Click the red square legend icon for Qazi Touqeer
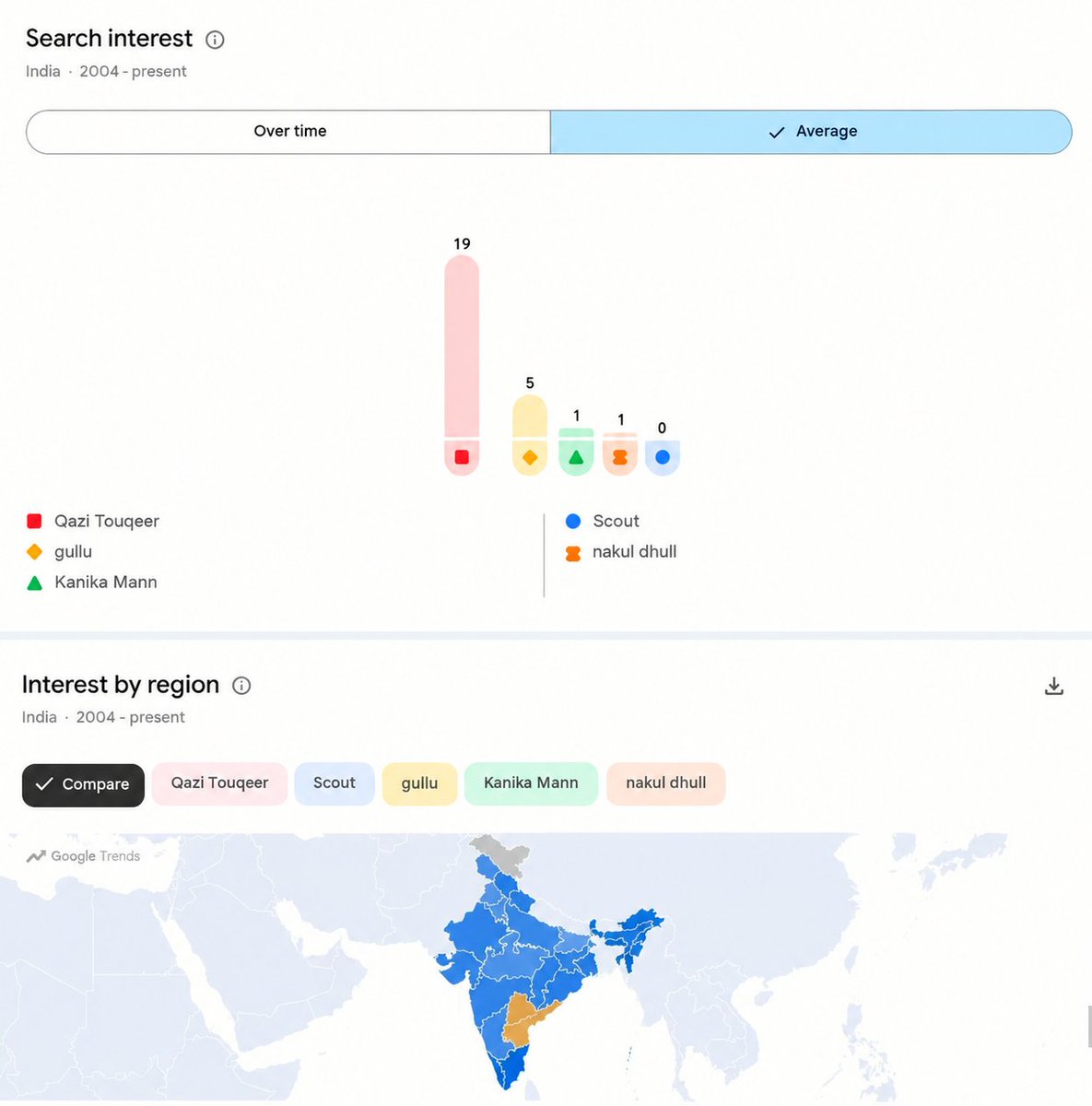1092x1106 pixels. (34, 521)
